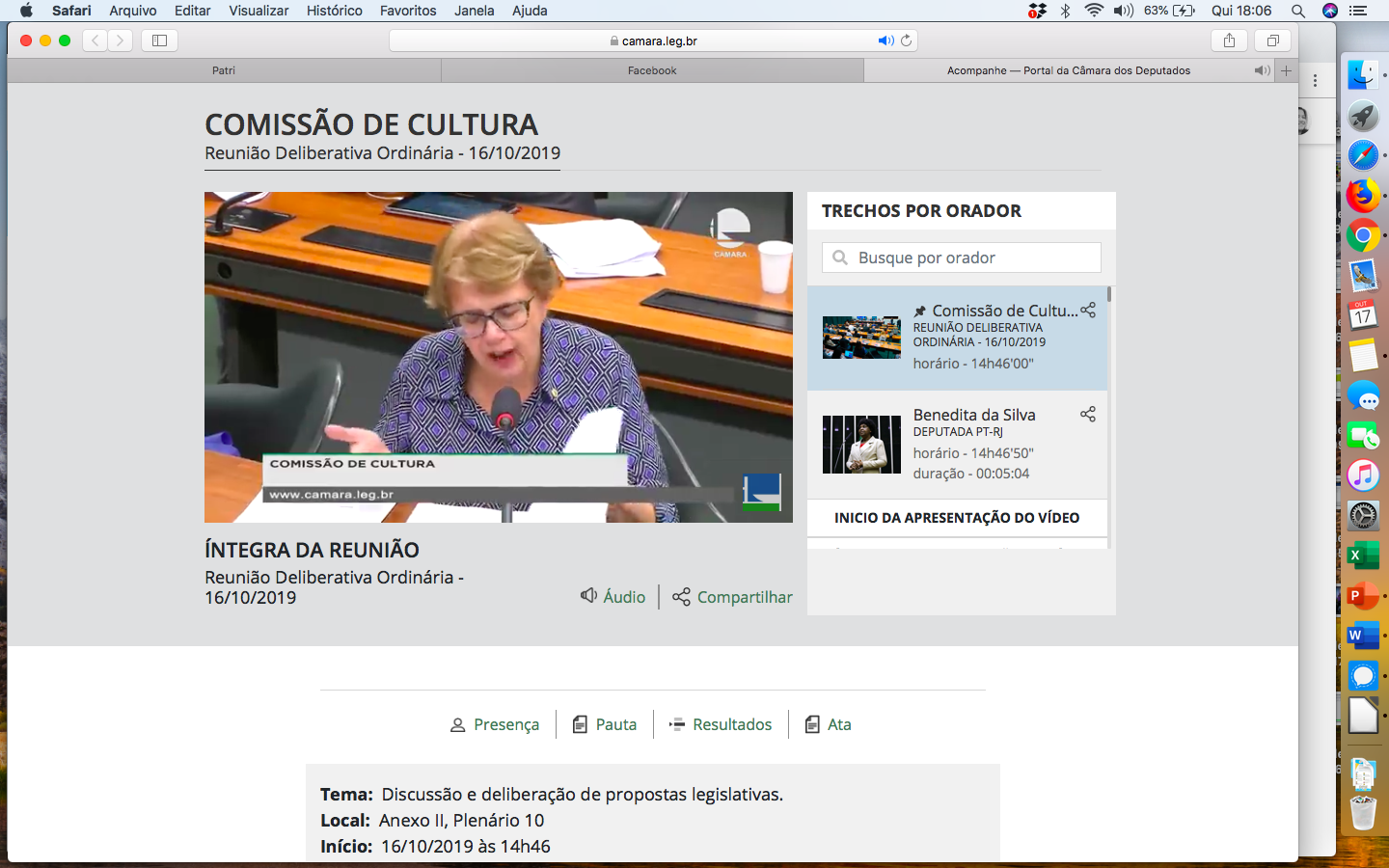This screenshot has width=1389, height=868.
Task: Open the Histórico menu
Action: point(334,11)
